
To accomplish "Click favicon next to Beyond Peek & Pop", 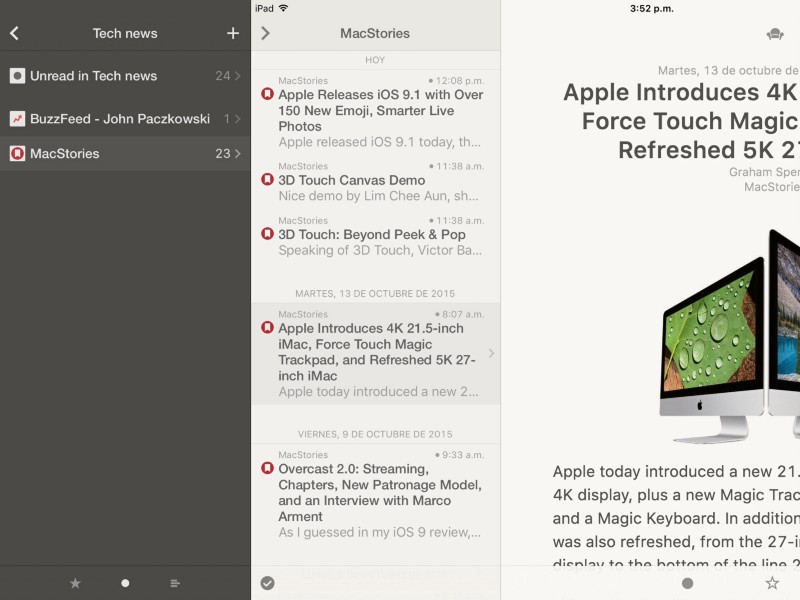I will coord(267,234).
